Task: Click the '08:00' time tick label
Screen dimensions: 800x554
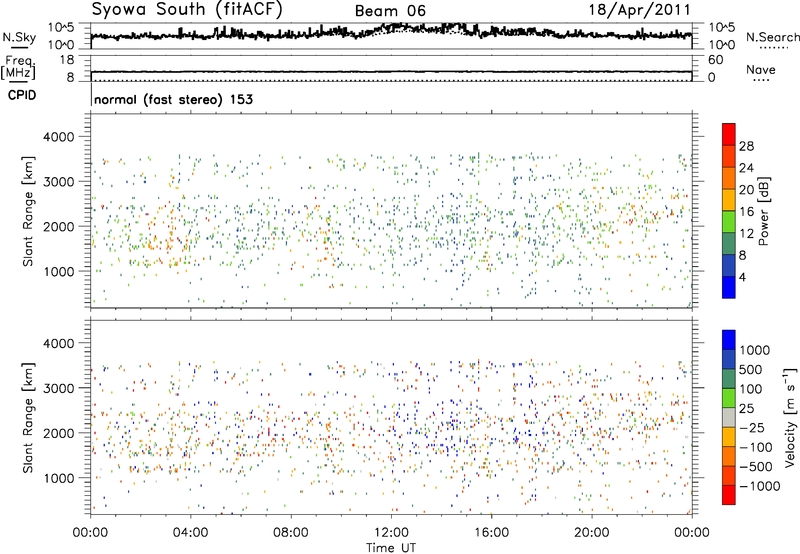Action: pos(291,533)
